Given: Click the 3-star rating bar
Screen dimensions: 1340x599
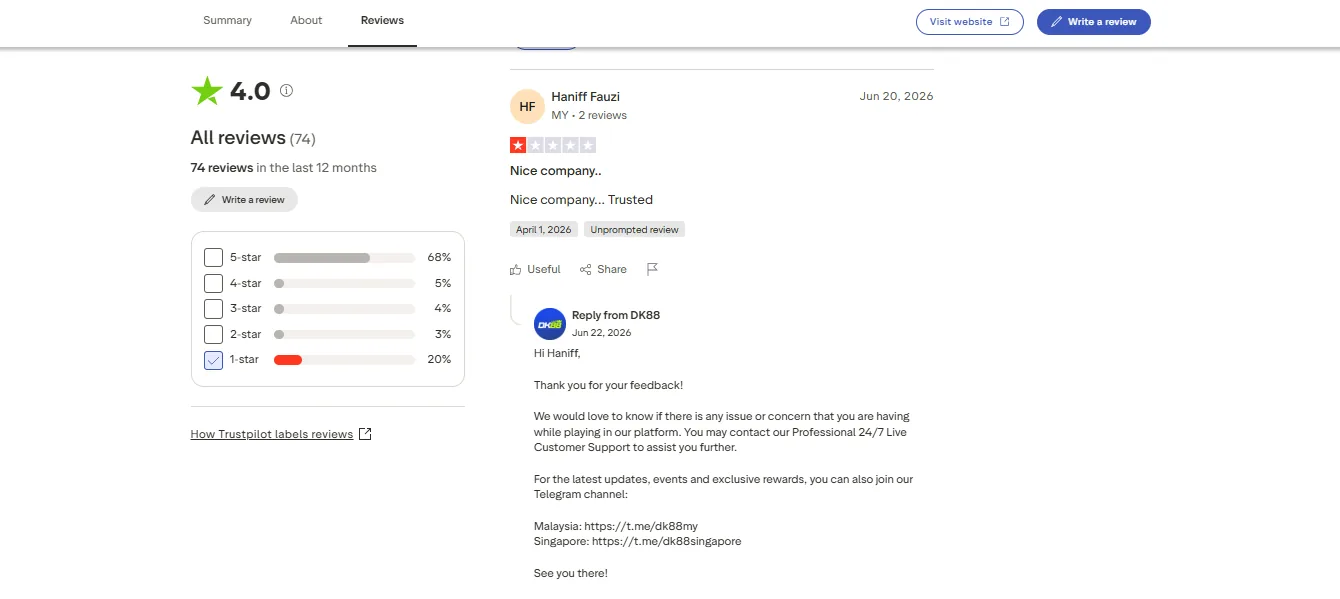Looking at the screenshot, I should pos(344,309).
